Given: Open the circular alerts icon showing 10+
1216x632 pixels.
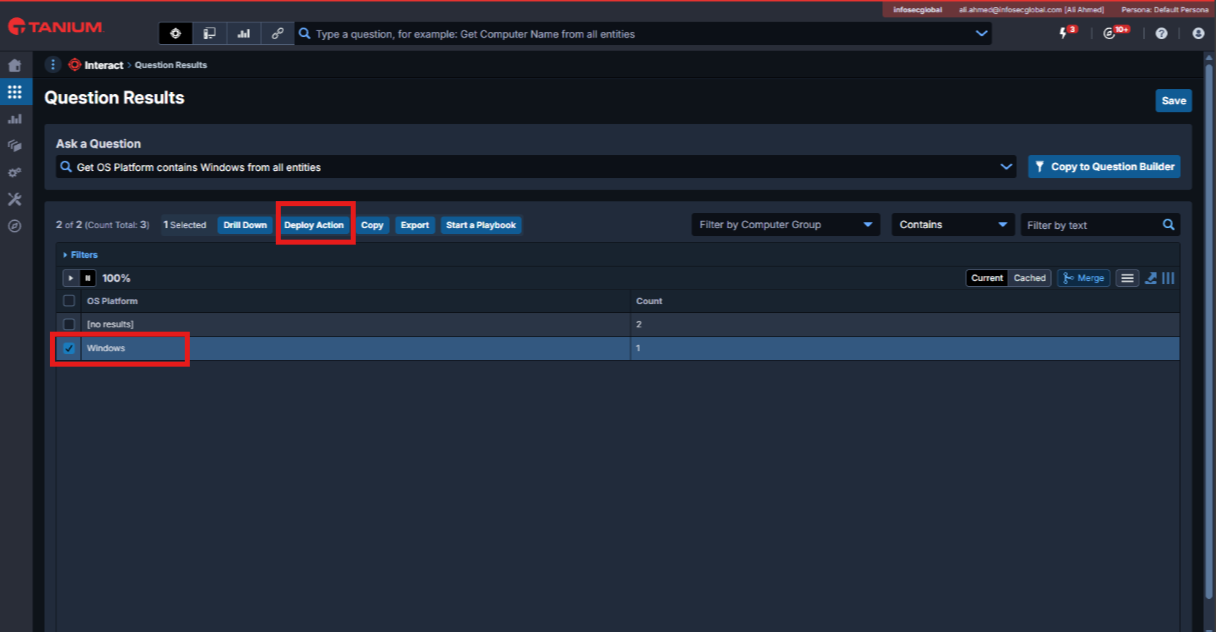Looking at the screenshot, I should (1109, 33).
